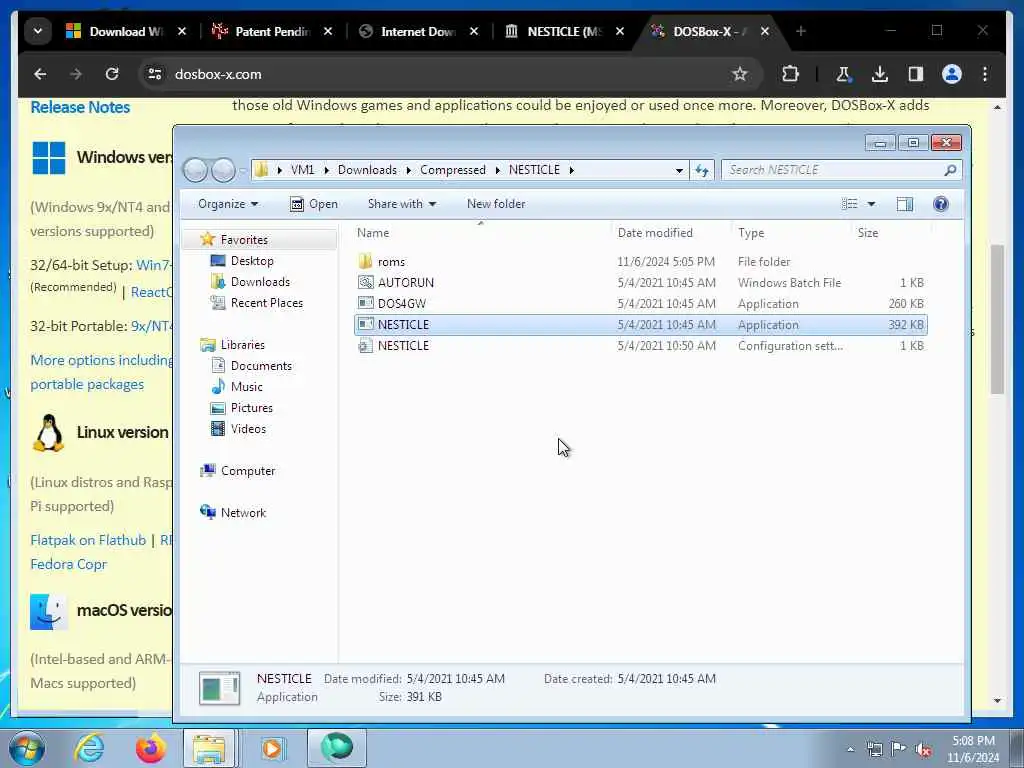The image size is (1024, 768).
Task: Open Chrome extensions puzzle icon
Action: tap(790, 74)
